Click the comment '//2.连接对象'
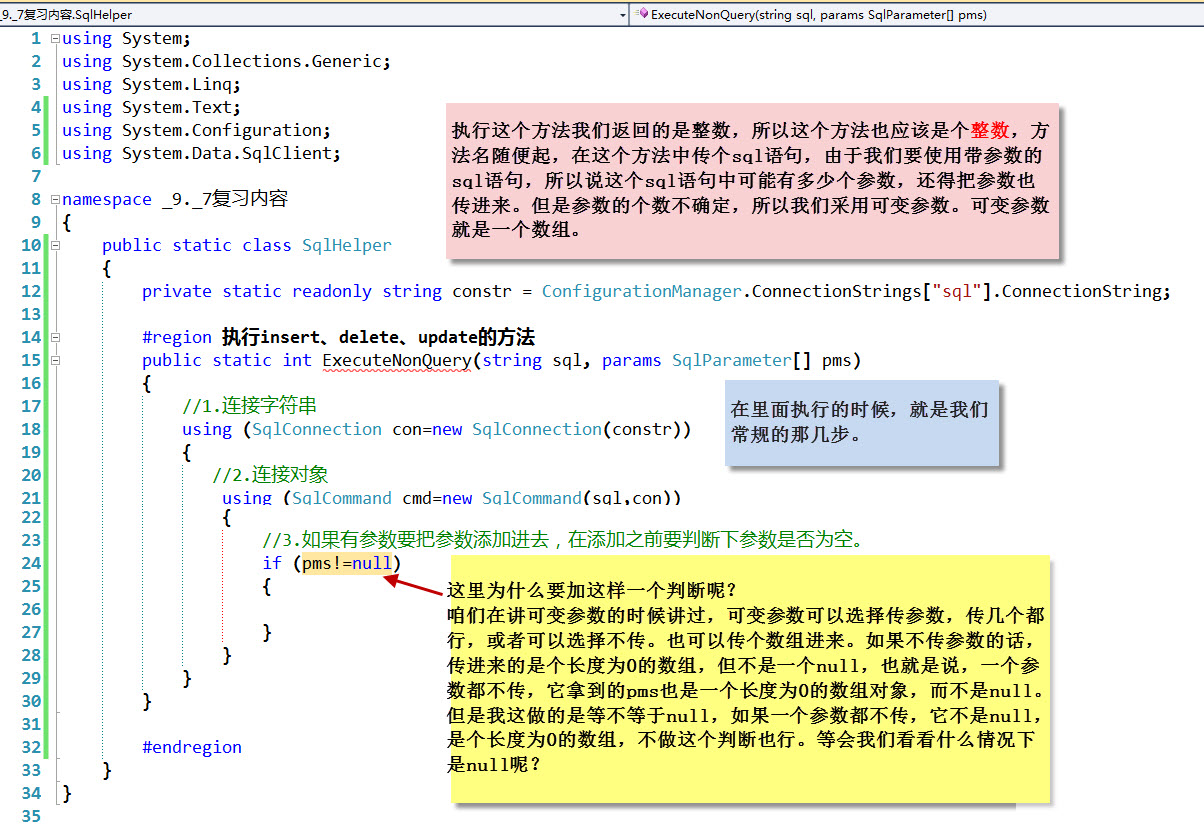 (x=270, y=475)
